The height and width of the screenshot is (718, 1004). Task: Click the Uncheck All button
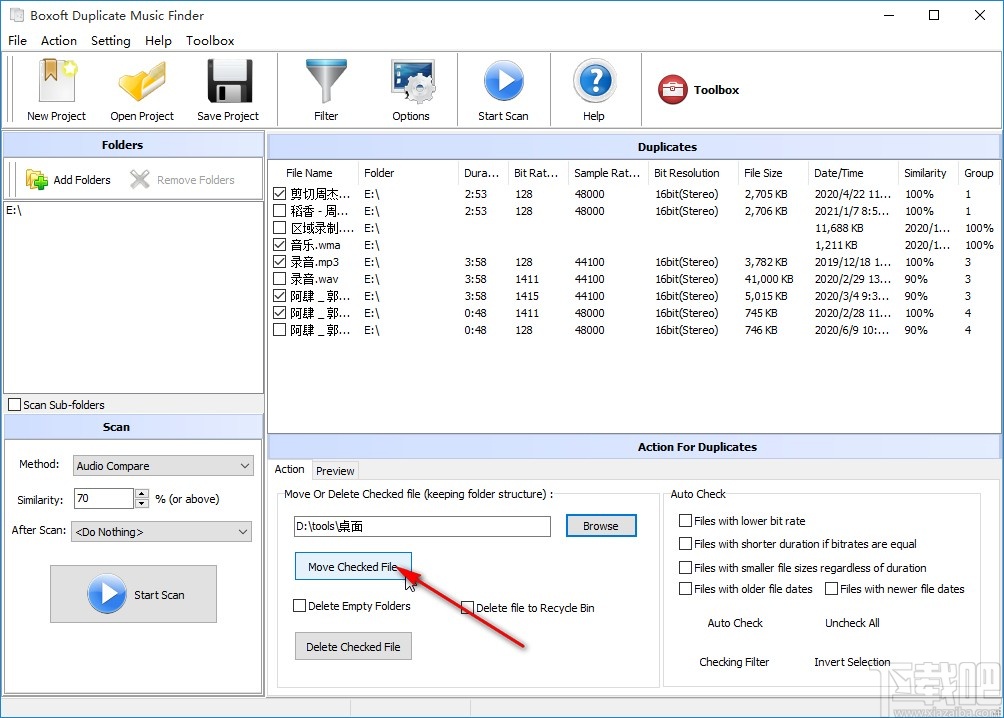click(852, 623)
